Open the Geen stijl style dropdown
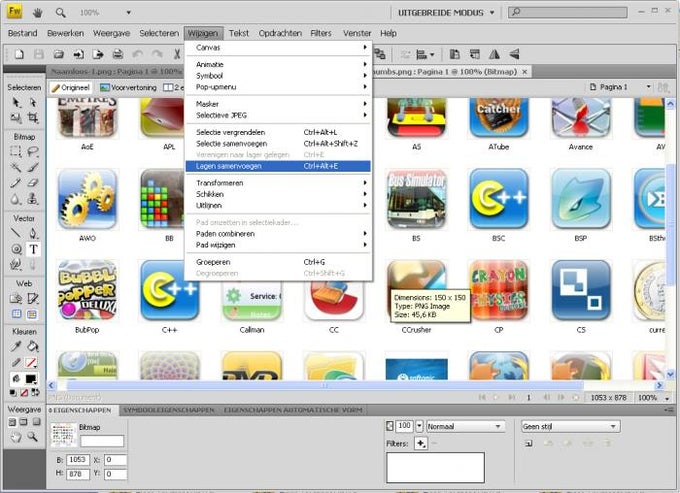Viewport: 680px width, 493px height. click(x=570, y=426)
